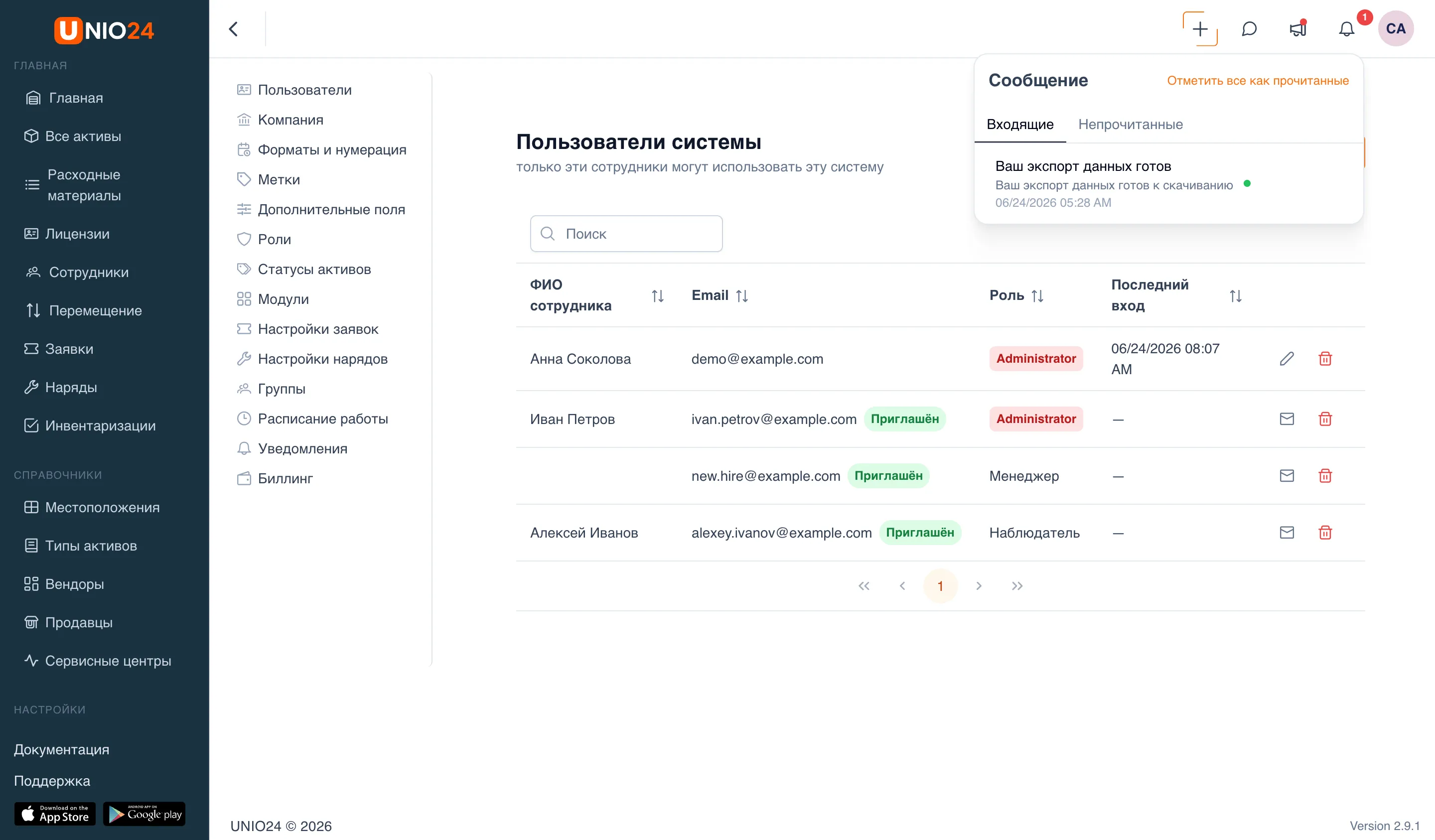Sort by Последний вход column arrows

1235,295
